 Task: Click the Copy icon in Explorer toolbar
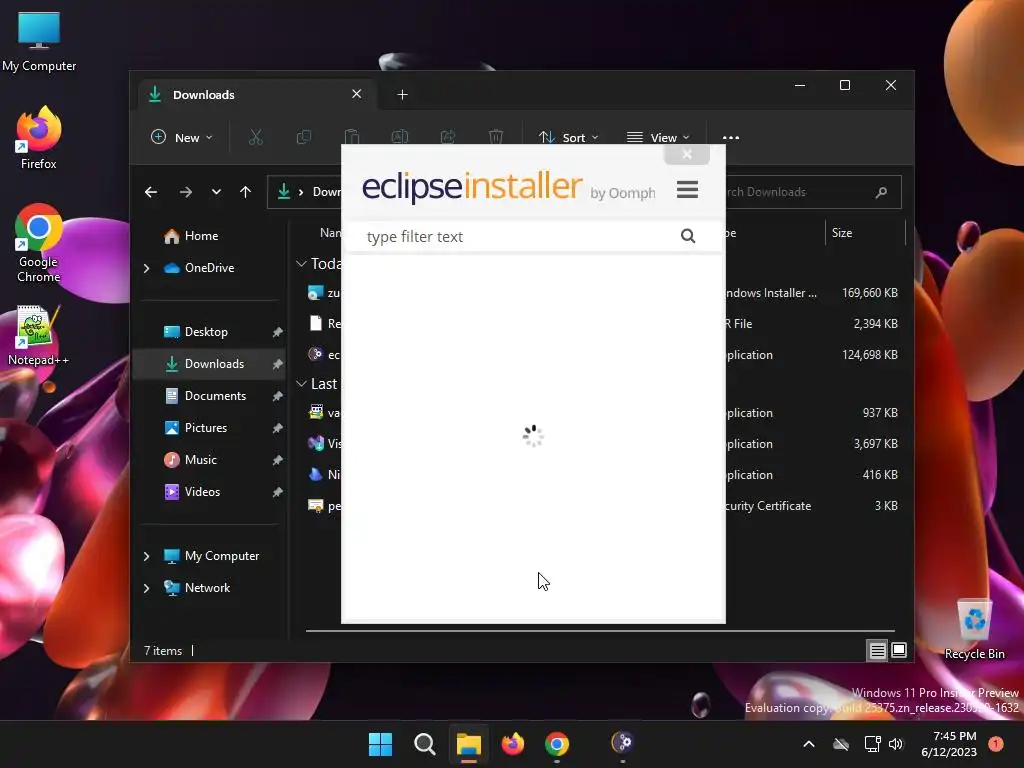click(304, 137)
